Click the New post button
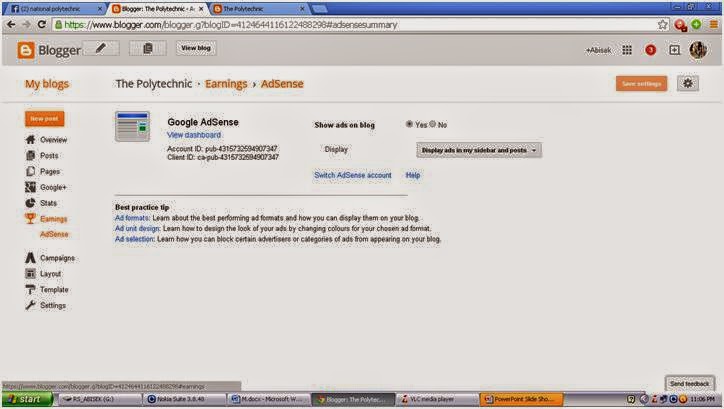 coord(44,119)
